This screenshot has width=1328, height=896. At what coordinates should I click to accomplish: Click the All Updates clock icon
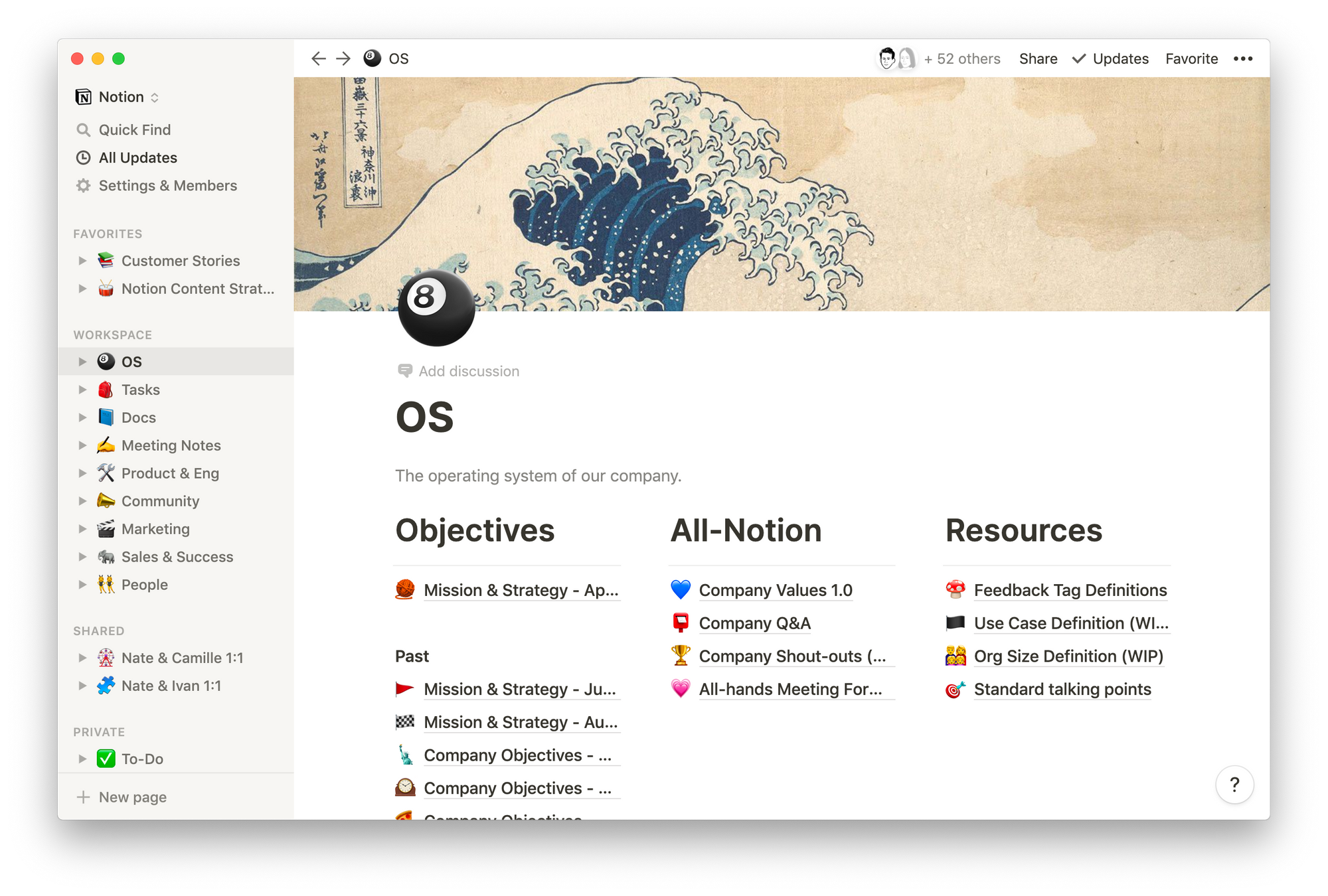tap(83, 157)
